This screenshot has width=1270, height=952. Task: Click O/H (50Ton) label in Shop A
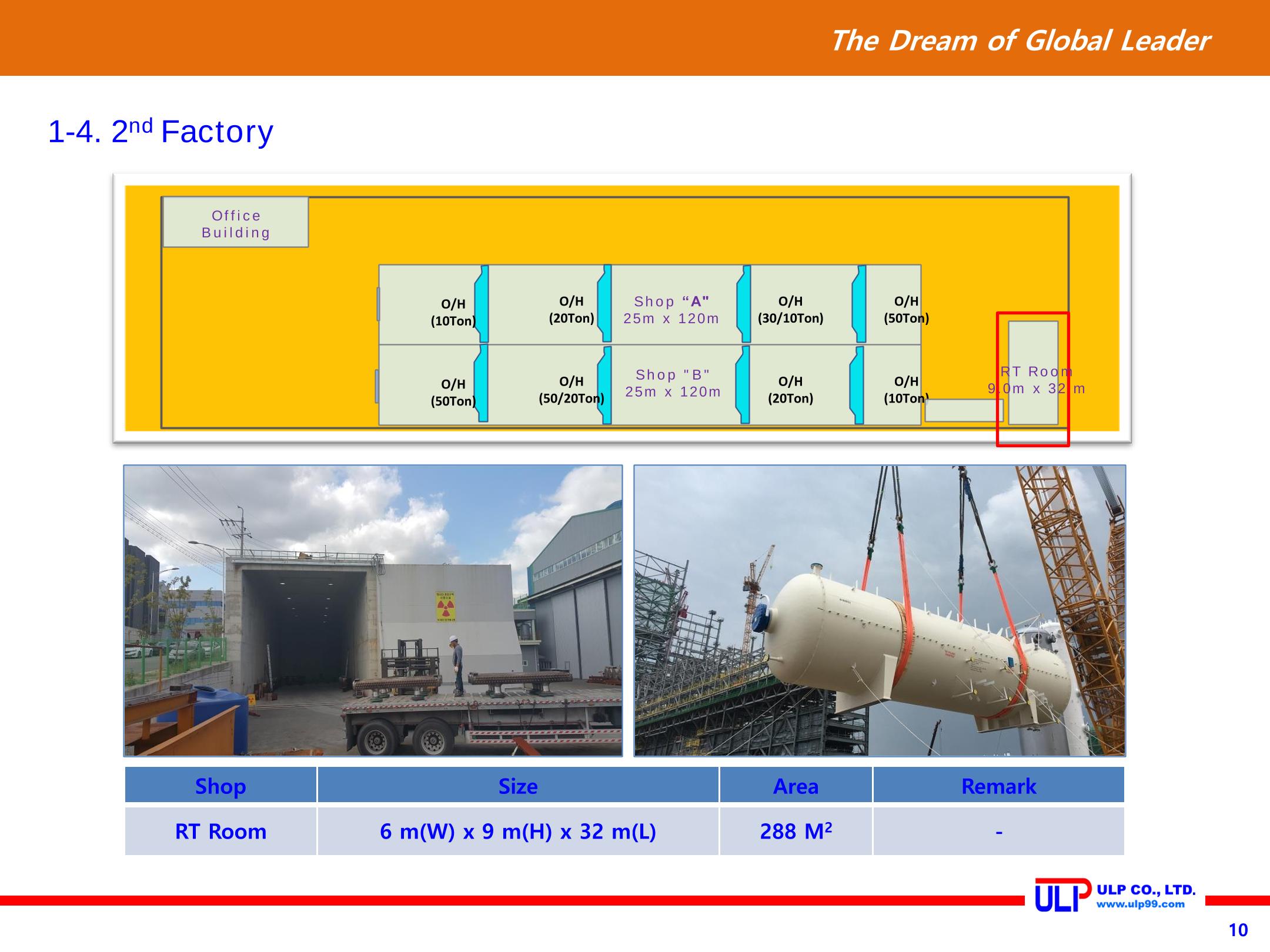click(x=907, y=310)
